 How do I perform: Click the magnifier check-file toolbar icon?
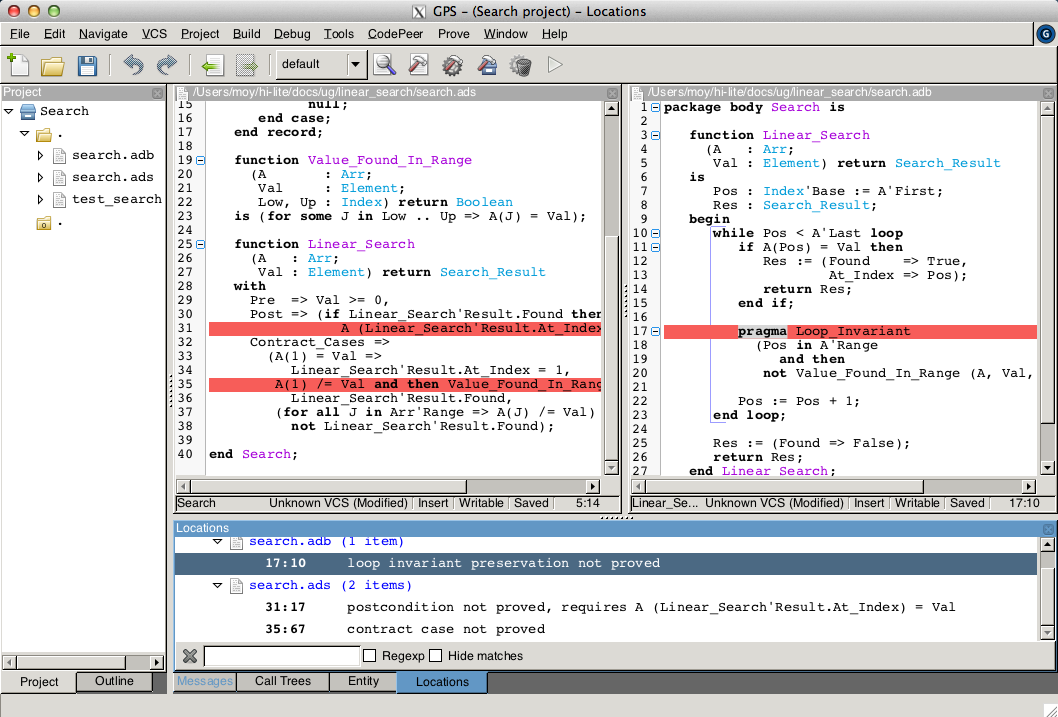click(385, 65)
